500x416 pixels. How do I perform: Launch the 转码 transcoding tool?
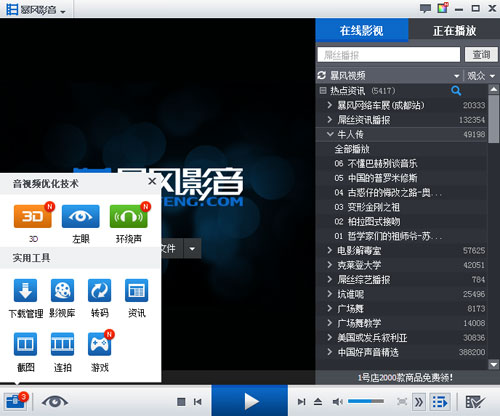[99, 290]
